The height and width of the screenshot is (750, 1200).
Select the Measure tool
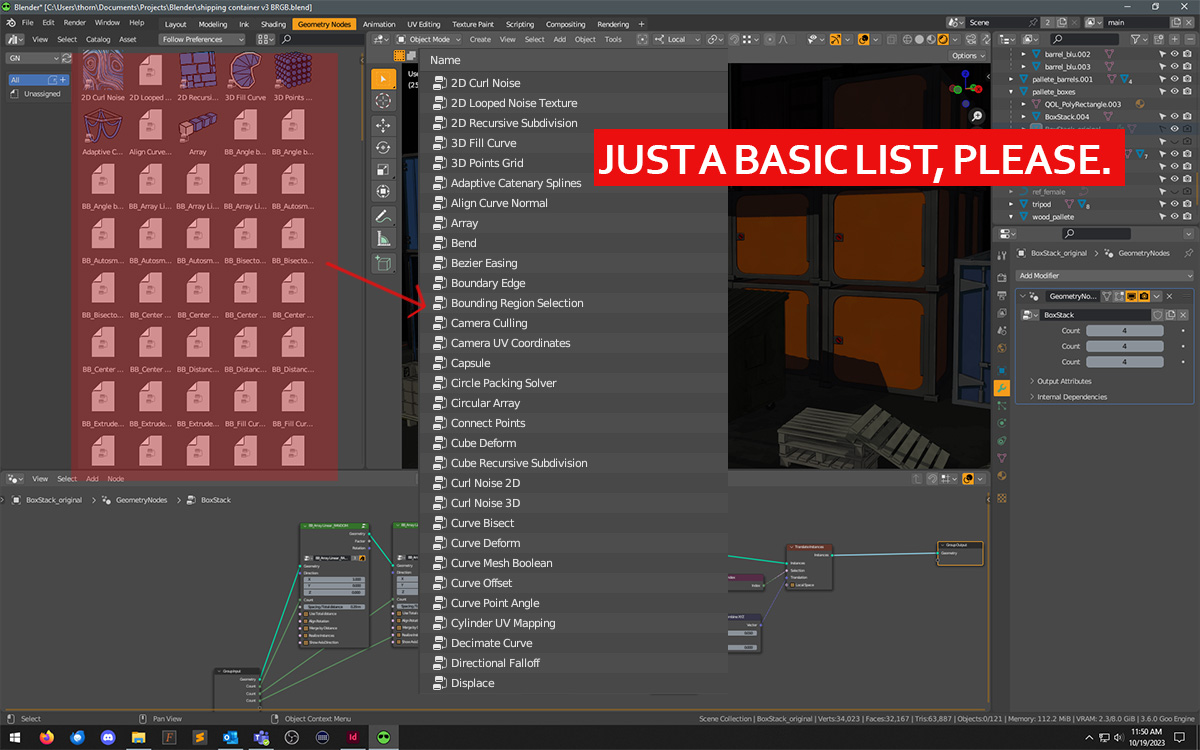(383, 238)
